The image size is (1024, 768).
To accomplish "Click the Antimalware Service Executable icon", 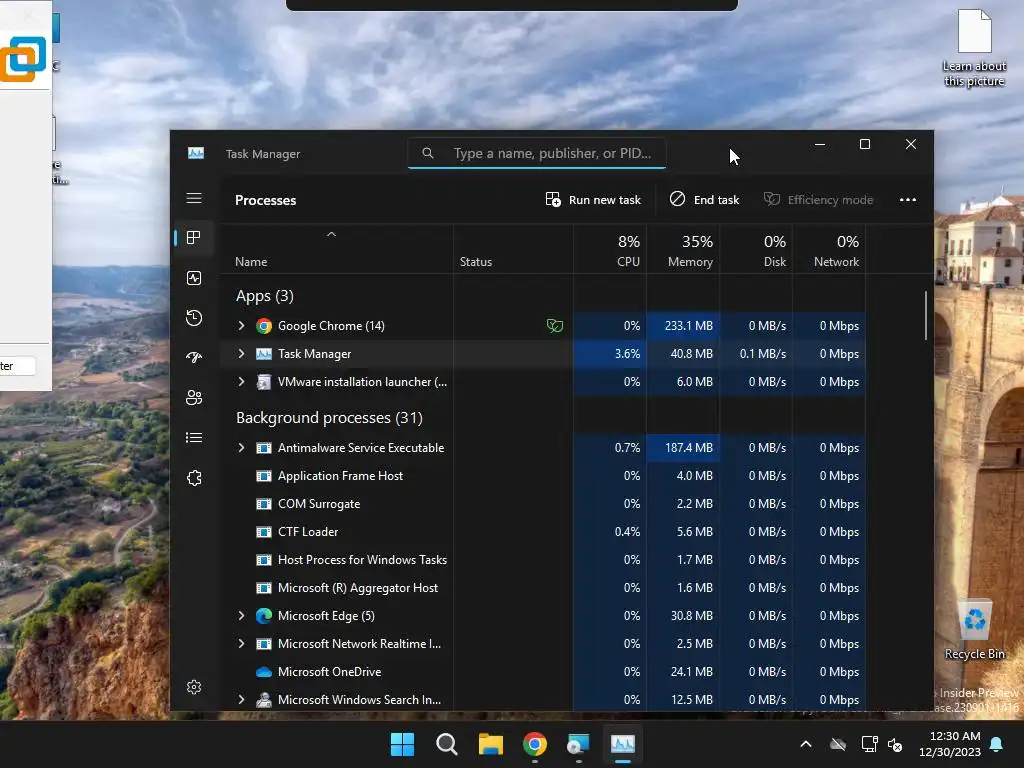I will [264, 448].
